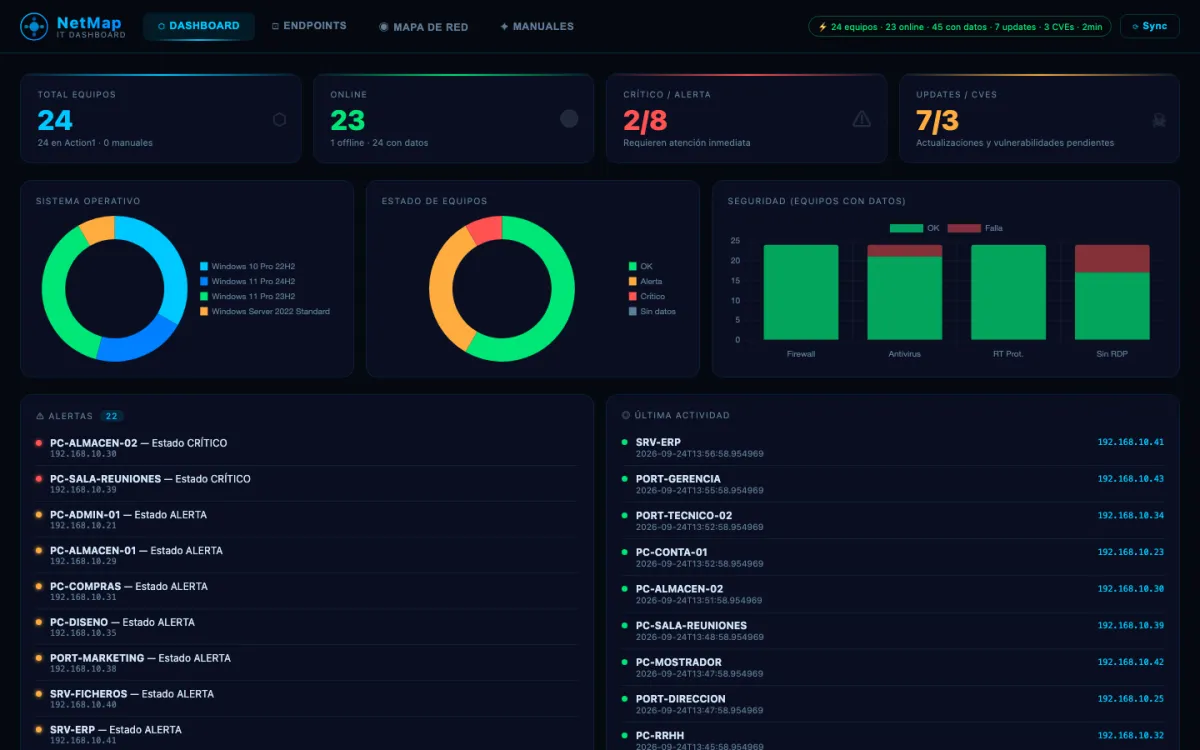Click the Sin RDP bar in the Seguridad chart

(x=1112, y=292)
